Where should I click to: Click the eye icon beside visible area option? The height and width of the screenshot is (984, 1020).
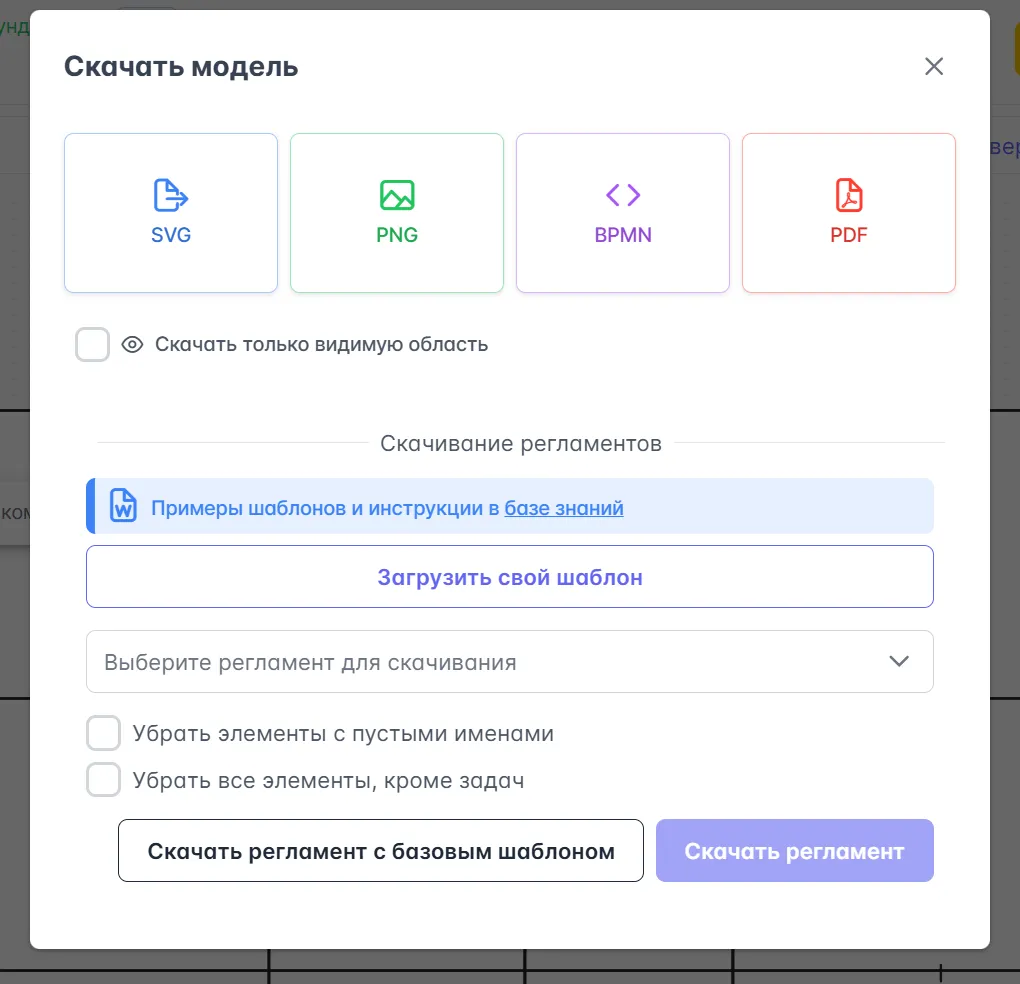click(x=132, y=345)
